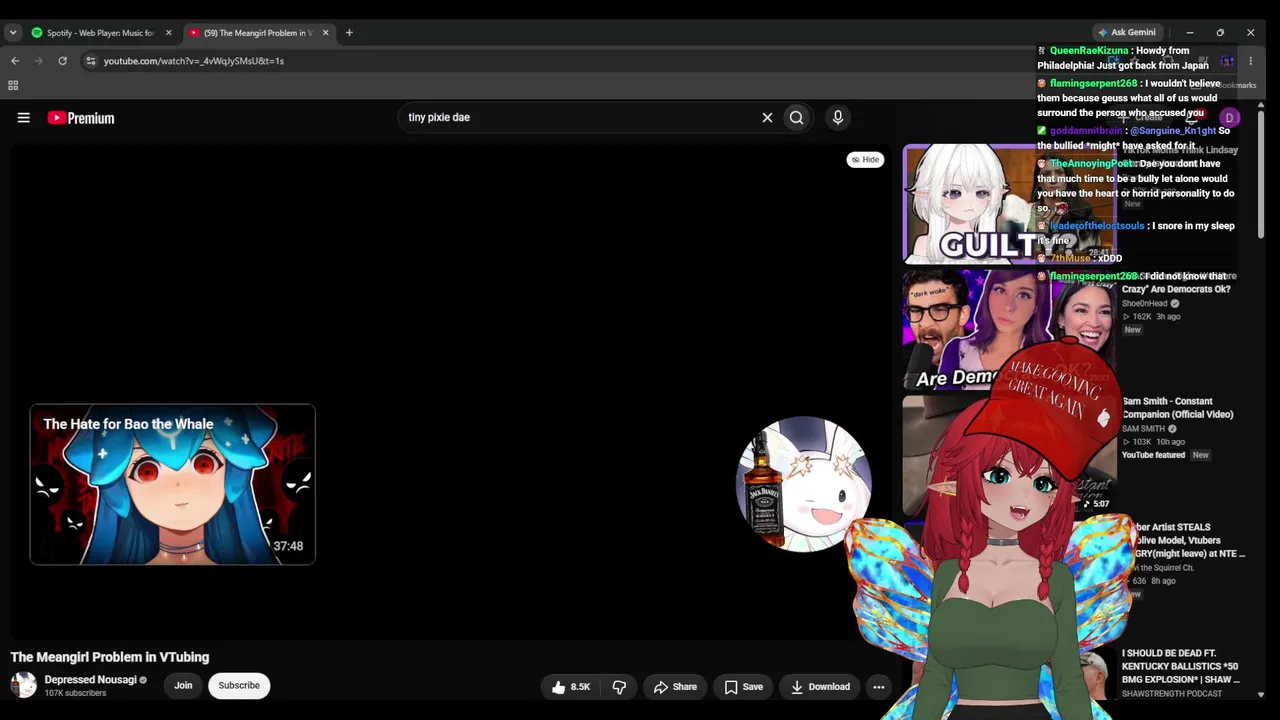Open the bunny channel end-screen circle
The image size is (1280, 720).
804,485
